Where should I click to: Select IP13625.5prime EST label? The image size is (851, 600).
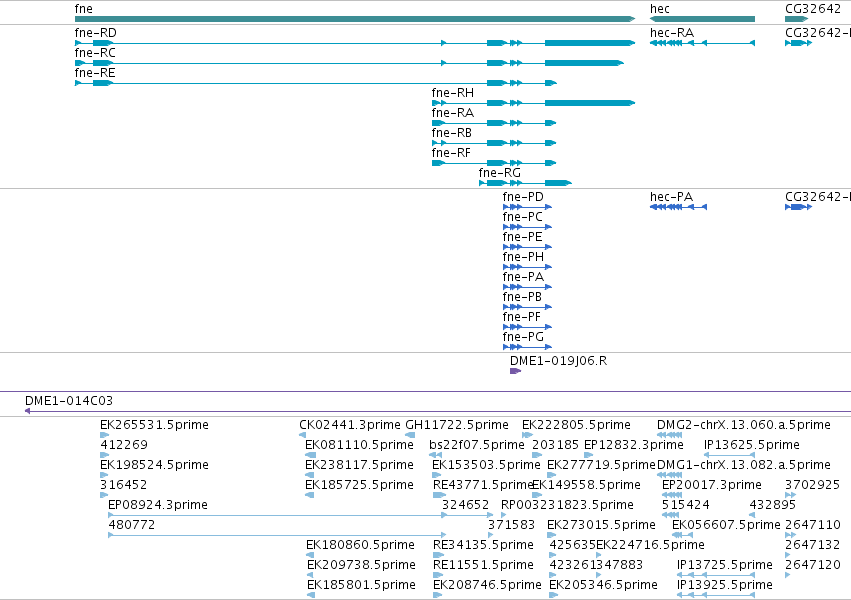tap(752, 445)
